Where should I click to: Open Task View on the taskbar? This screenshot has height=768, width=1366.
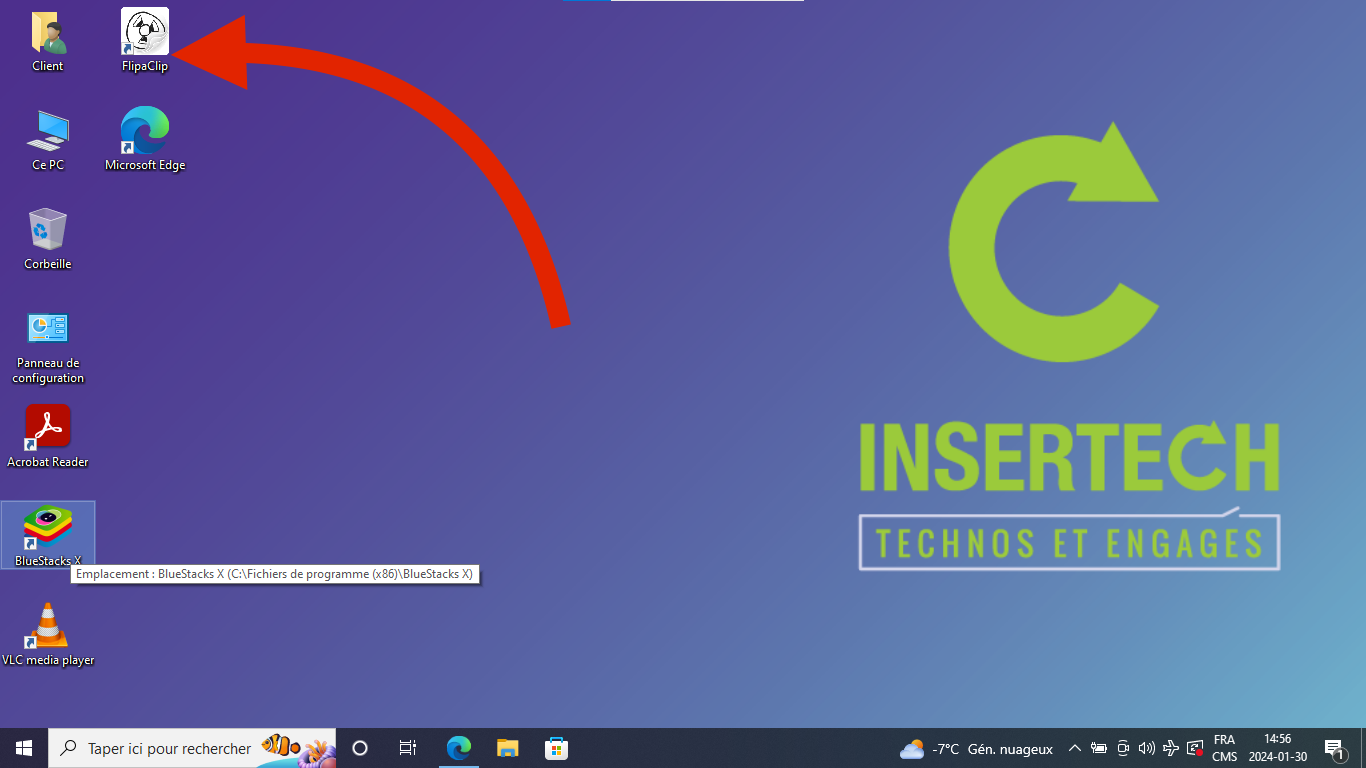click(x=408, y=748)
